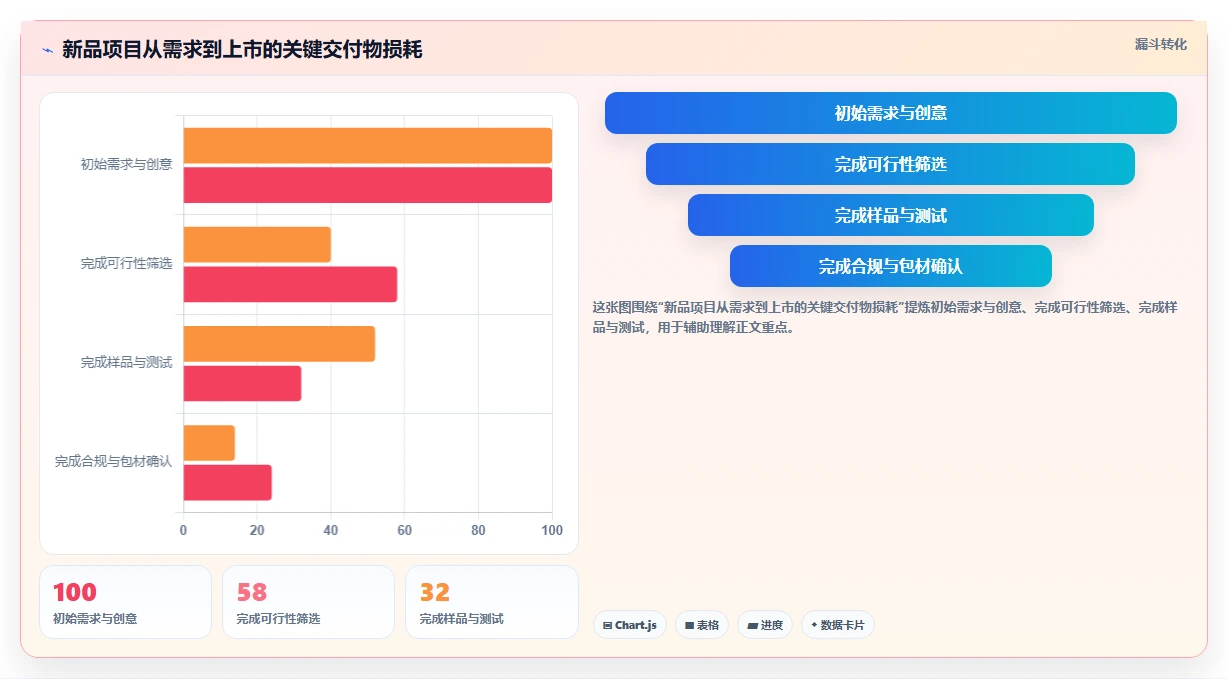Click the red bar for 初始需求与创意
This screenshot has height=679, width=1228.
[x=367, y=185]
